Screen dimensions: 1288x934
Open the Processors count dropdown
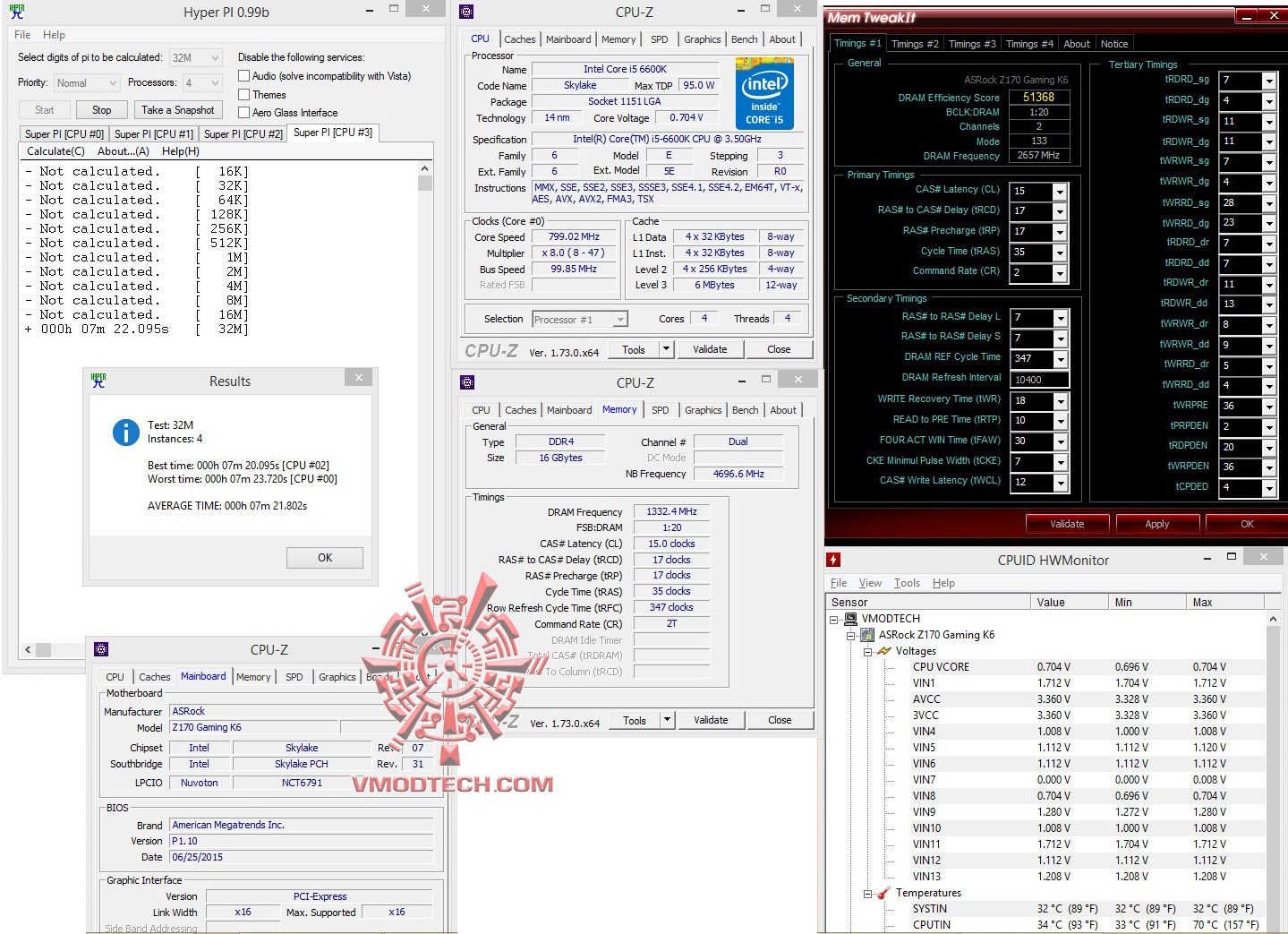tap(202, 83)
